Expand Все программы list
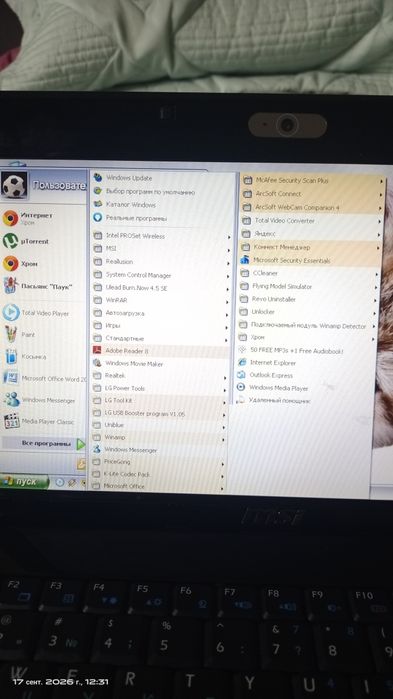Image resolution: width=393 pixels, height=699 pixels. [x=44, y=444]
